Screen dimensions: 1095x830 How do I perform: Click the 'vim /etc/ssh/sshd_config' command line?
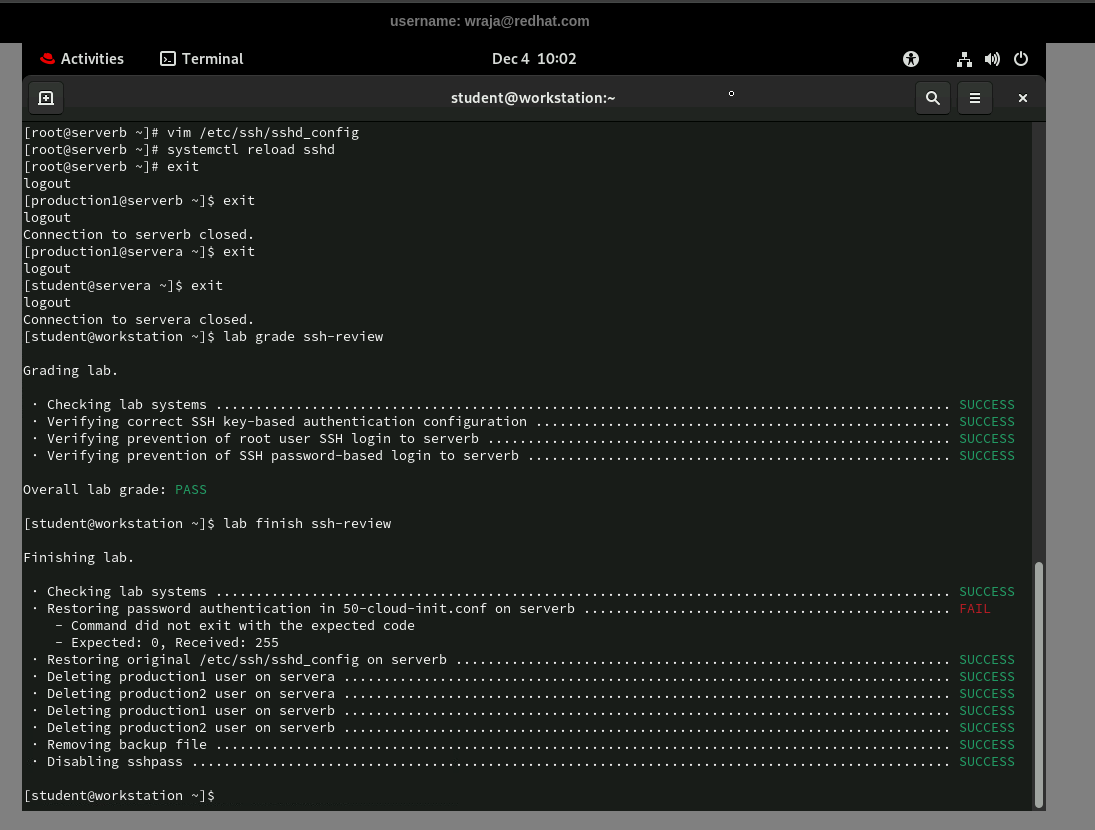(x=263, y=133)
